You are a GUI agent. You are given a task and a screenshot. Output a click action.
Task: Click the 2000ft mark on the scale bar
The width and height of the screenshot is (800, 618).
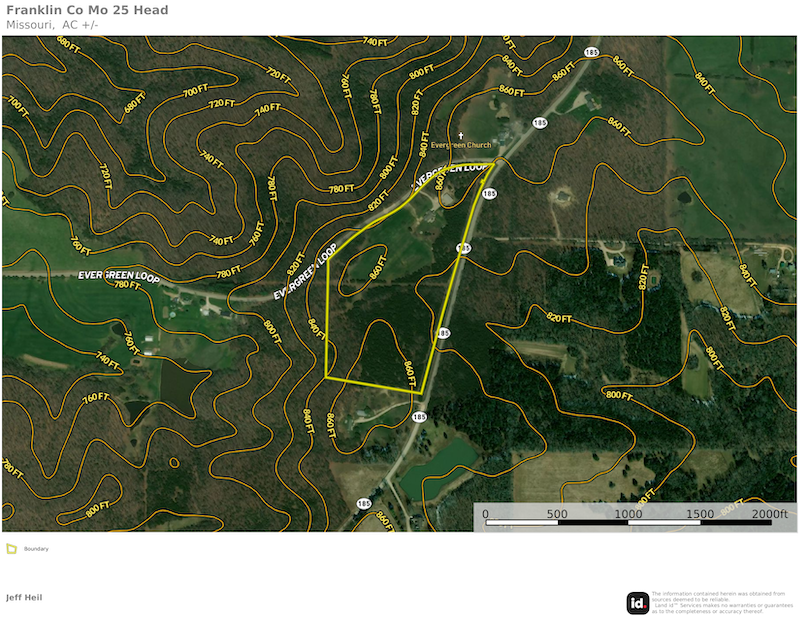[x=770, y=514]
